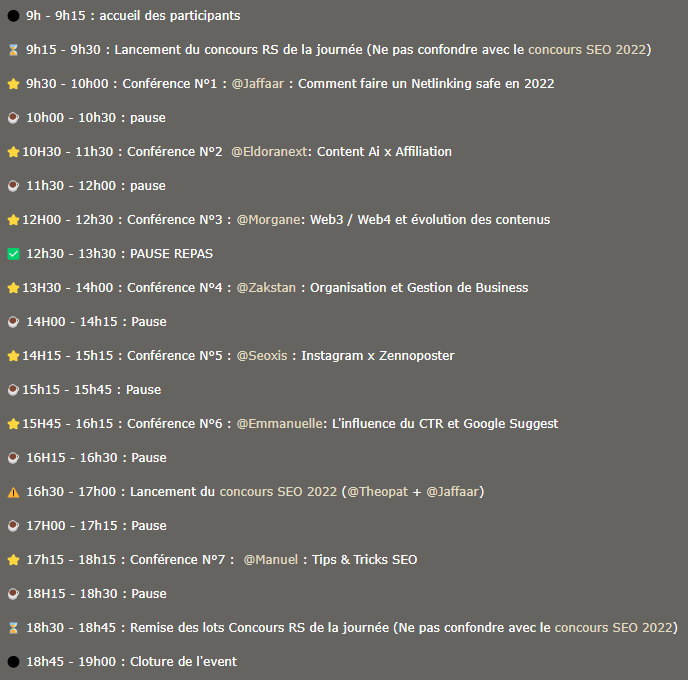Screen dimensions: 688x680
Task: Click the text 'PAUSE REPAS'
Action: pyautogui.click(x=172, y=254)
